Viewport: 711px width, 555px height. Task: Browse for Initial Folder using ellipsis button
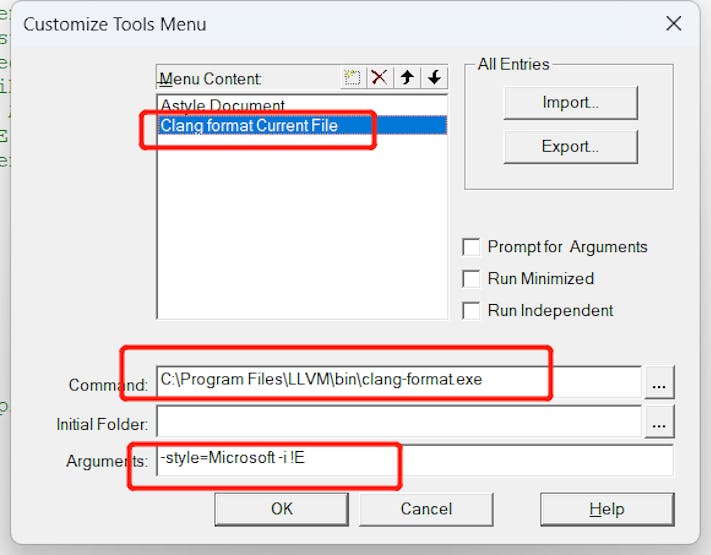[659, 422]
